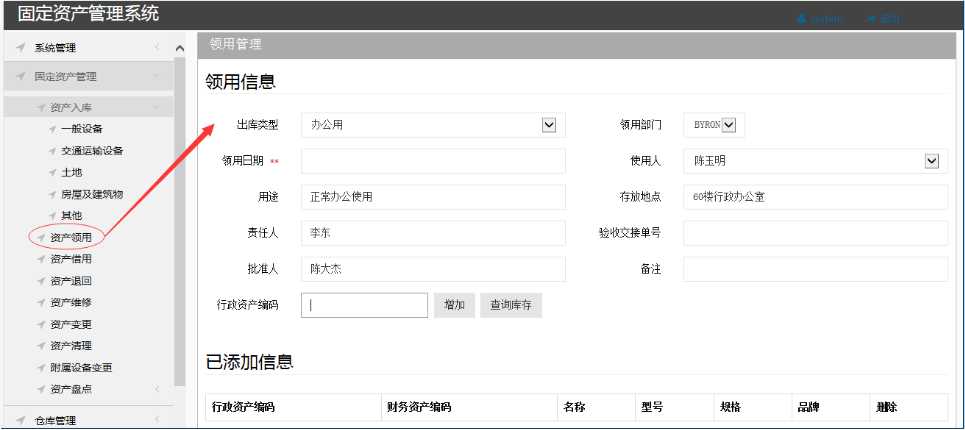Collapse the 固定资产管理 section chevron
965x430 pixels.
click(x=156, y=76)
